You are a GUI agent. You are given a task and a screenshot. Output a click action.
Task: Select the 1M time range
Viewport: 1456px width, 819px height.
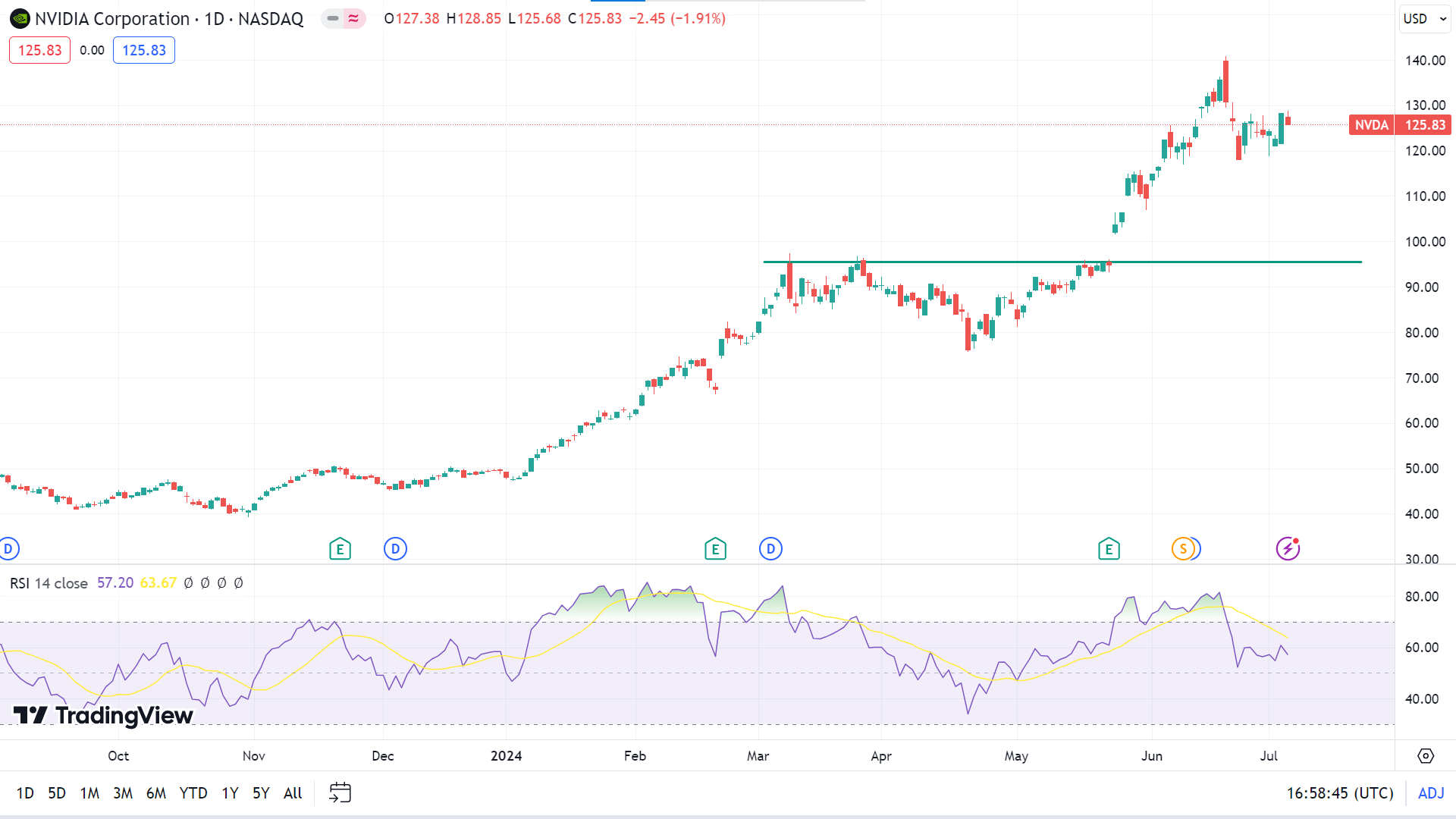pyautogui.click(x=89, y=793)
